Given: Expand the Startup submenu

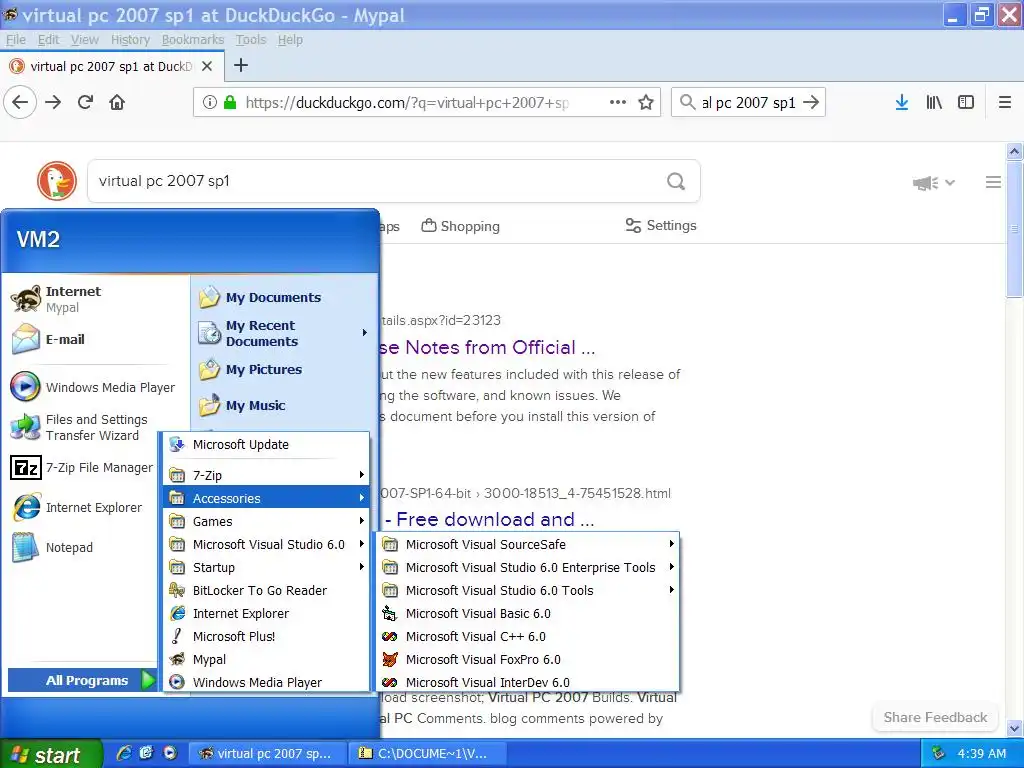Looking at the screenshot, I should pos(266,567).
